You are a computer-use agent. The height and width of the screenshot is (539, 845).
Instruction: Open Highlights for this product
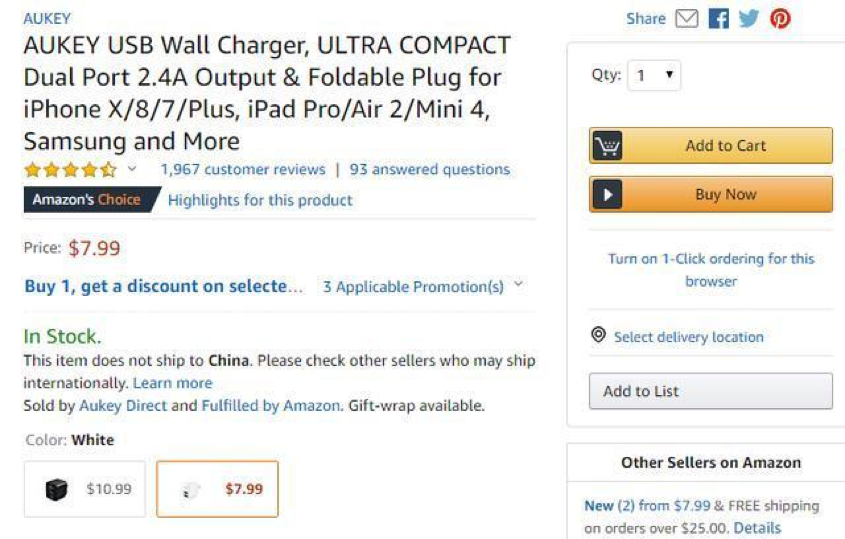260,200
